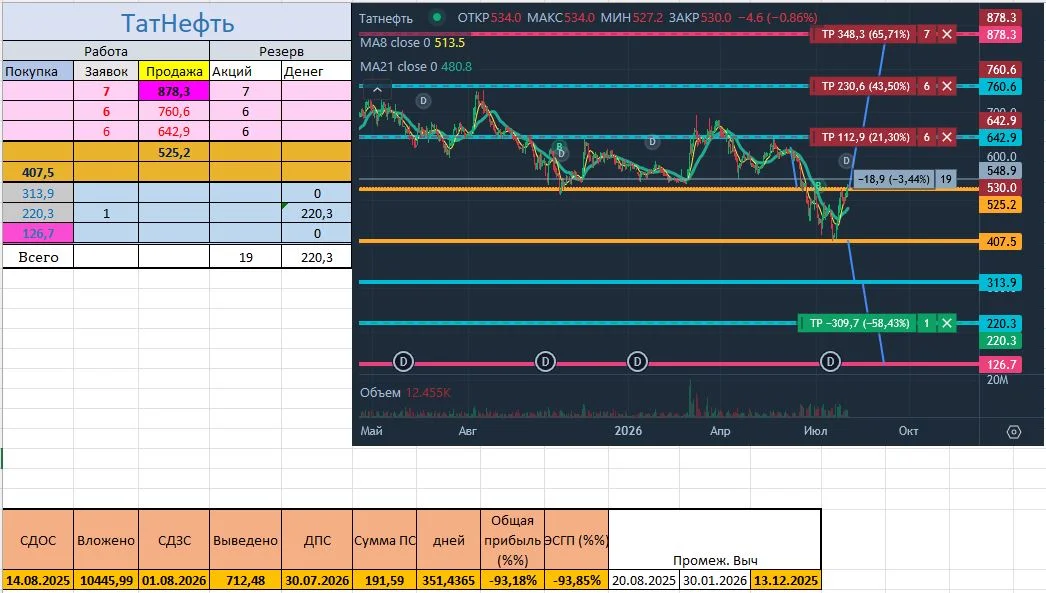
Task: Select the yellow Продажа column header
Action: pyautogui.click(x=174, y=71)
